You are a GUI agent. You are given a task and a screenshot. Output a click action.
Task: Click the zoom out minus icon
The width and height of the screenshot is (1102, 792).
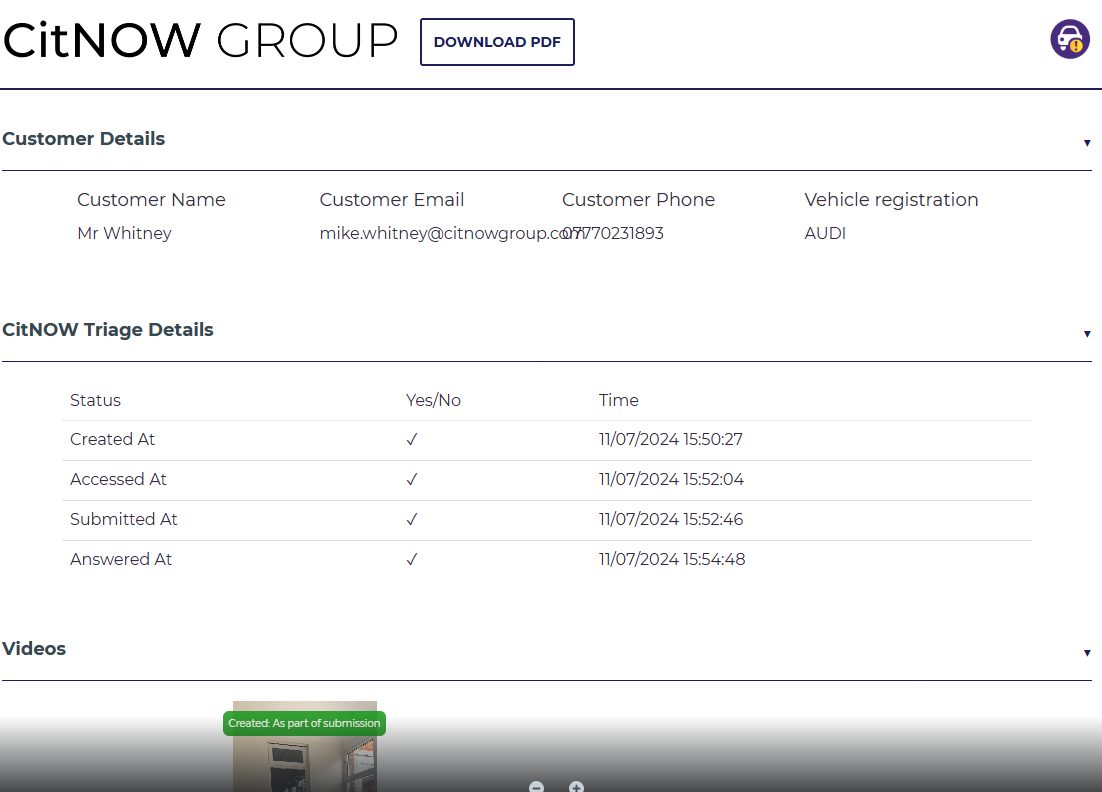536,786
